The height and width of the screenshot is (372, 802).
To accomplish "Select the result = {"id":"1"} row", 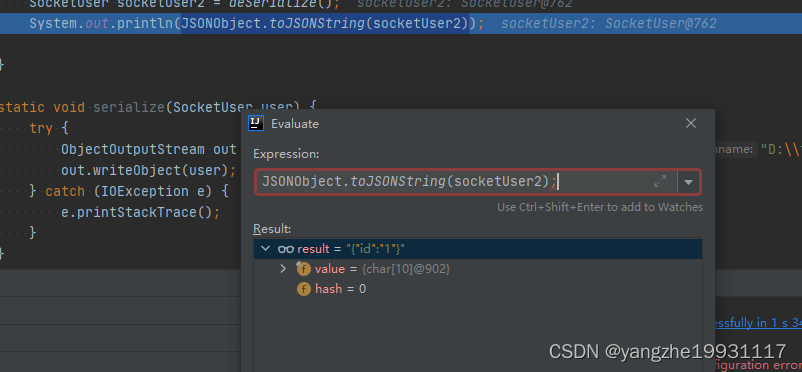I will 478,249.
